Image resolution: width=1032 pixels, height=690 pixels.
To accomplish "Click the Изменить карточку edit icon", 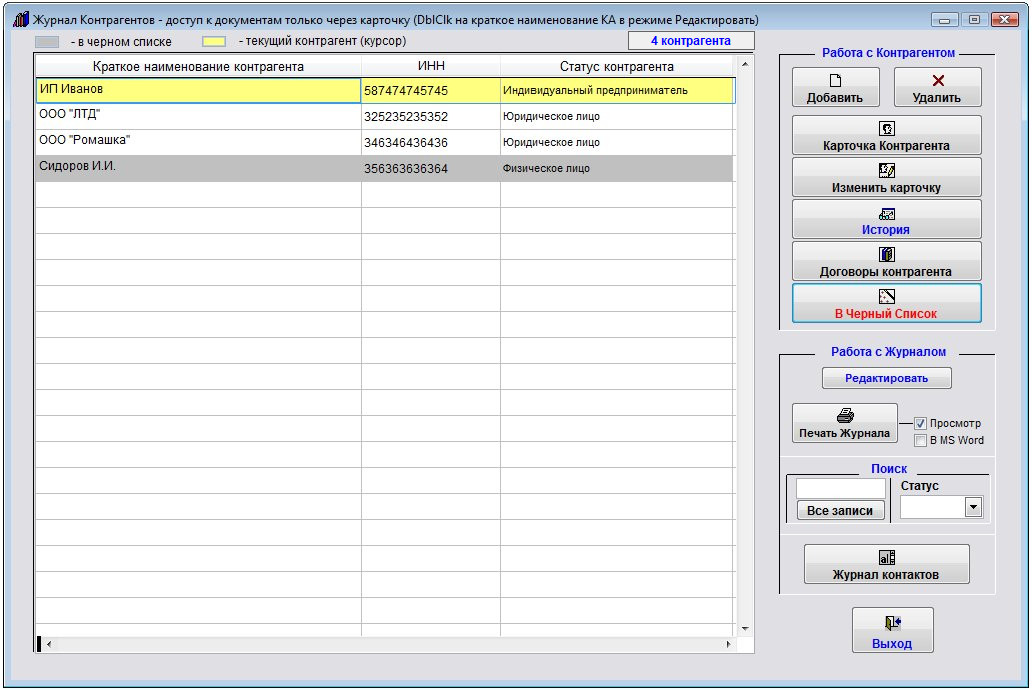I will 886,170.
